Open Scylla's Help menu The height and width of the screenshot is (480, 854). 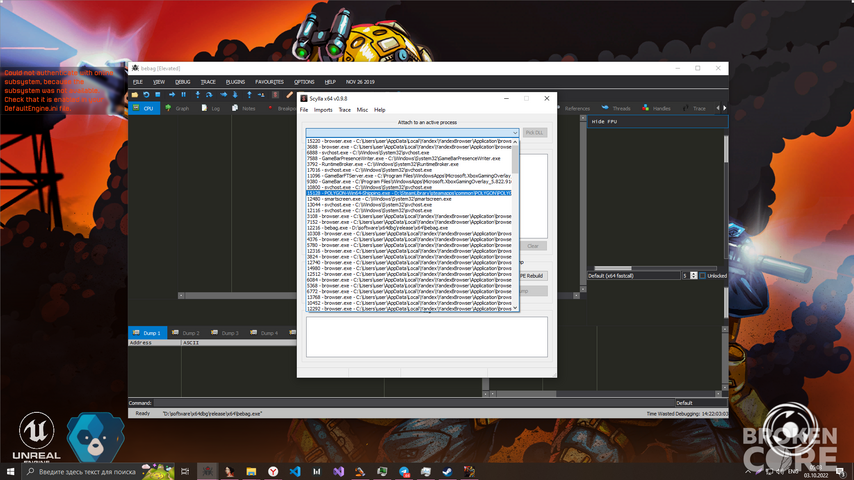coord(380,110)
